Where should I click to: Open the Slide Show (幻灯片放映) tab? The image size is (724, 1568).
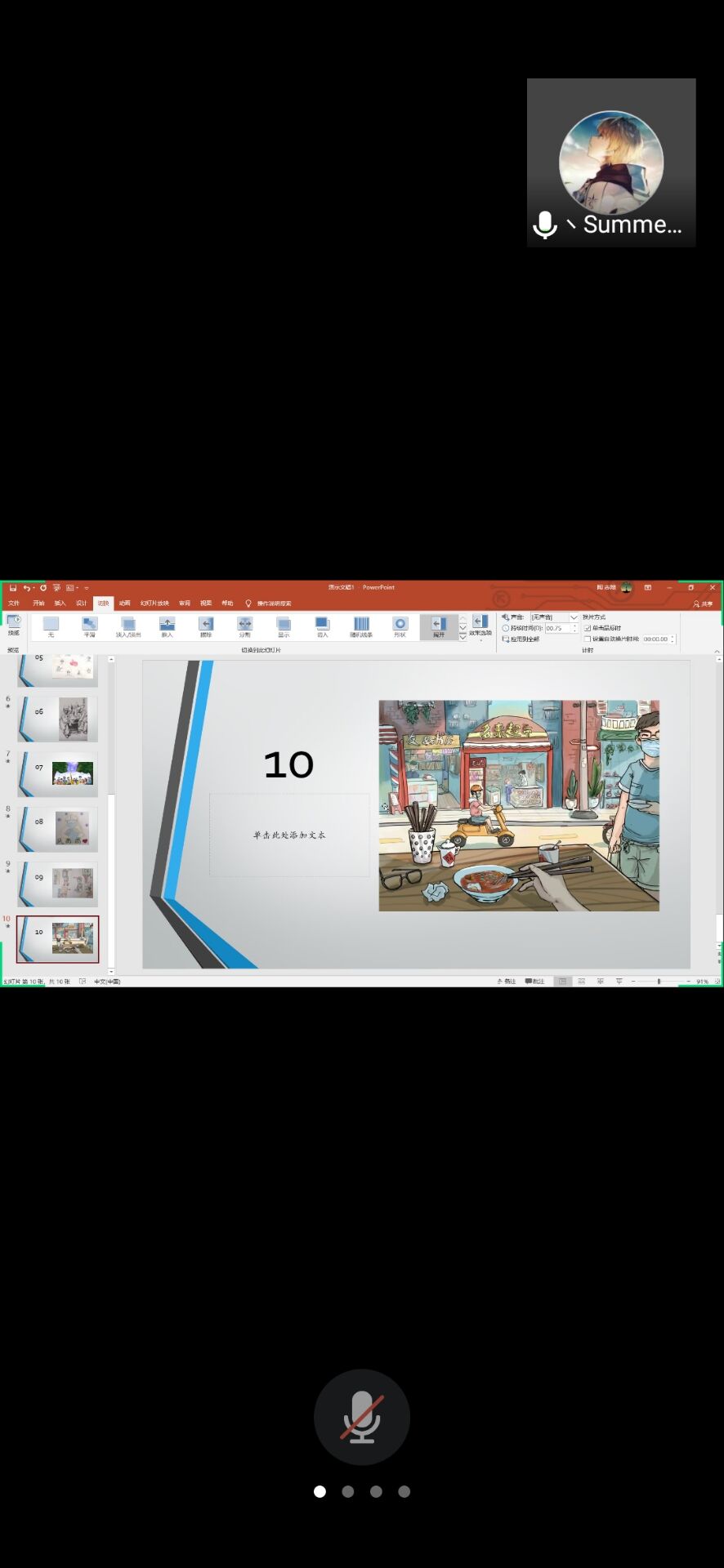point(154,604)
